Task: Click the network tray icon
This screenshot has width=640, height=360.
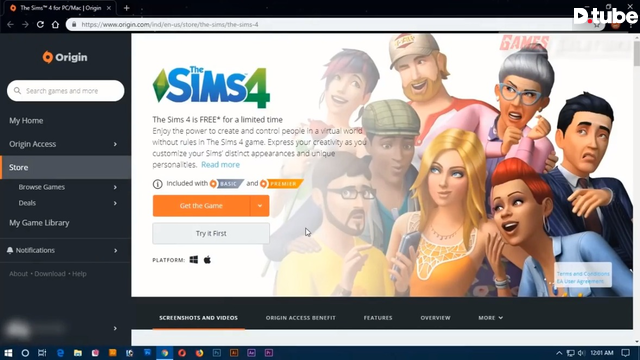Action: (x=571, y=353)
